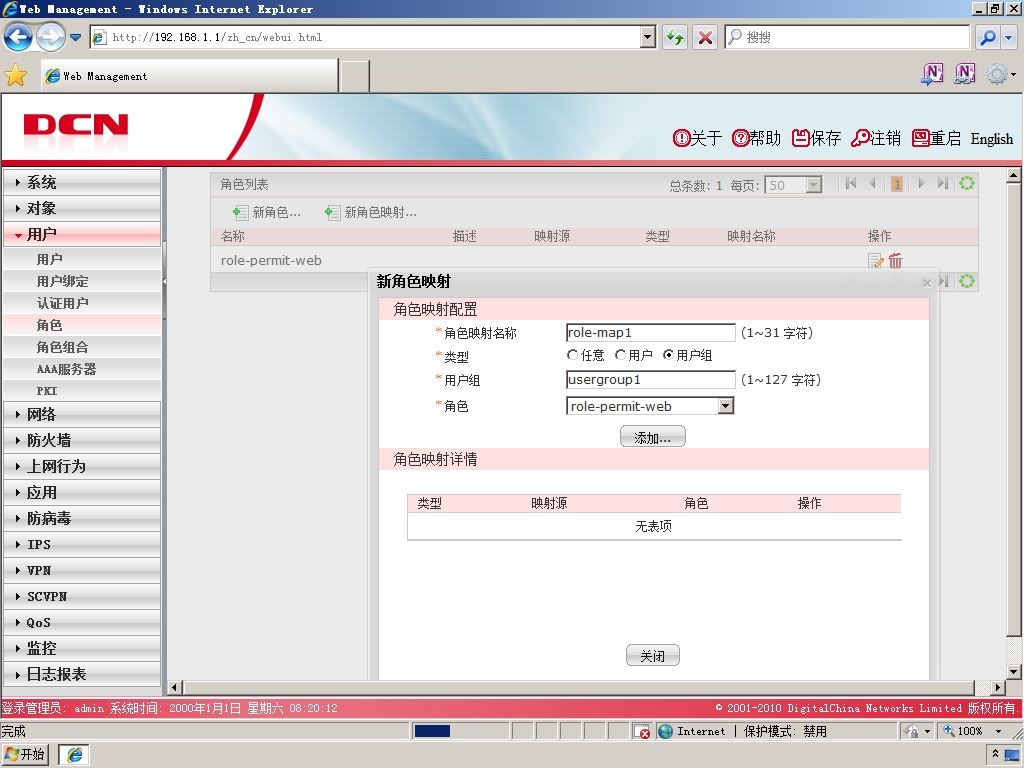The width and height of the screenshot is (1024, 768).
Task: Open the 每页 50 per-page dropdown
Action: [813, 185]
